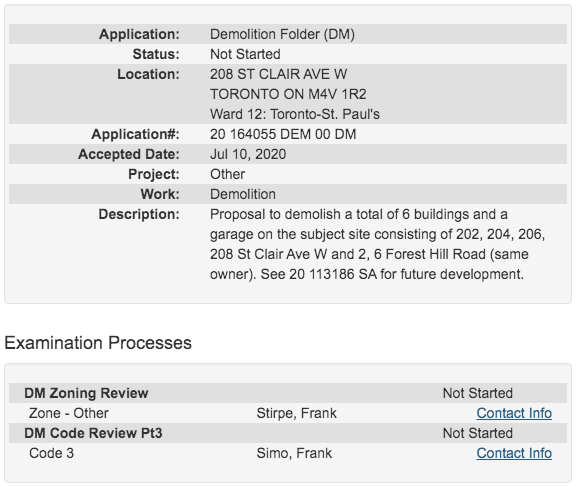Click the Description paragraph about demolishing buildings
This screenshot has height=487, width=577.
pos(377,244)
